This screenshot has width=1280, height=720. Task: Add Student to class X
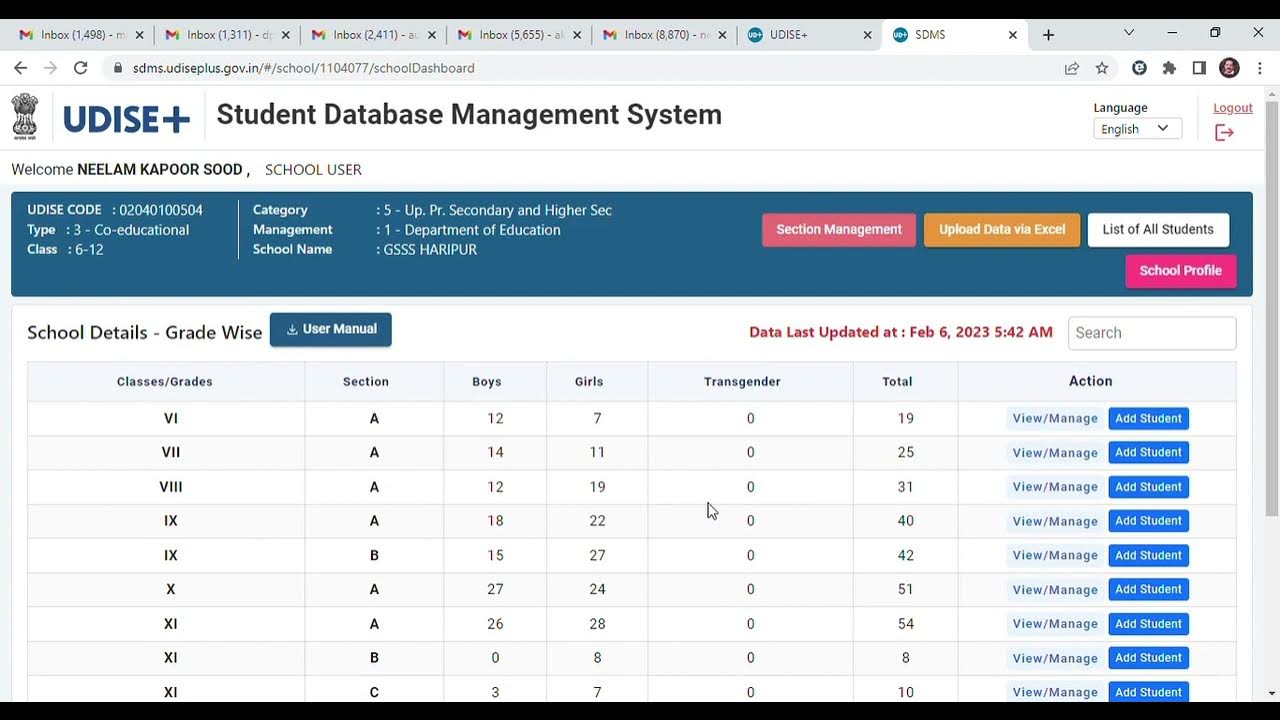(1148, 590)
